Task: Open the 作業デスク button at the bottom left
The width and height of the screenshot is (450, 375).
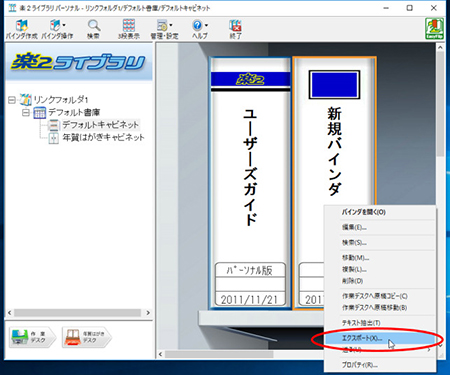Action: click(32, 337)
